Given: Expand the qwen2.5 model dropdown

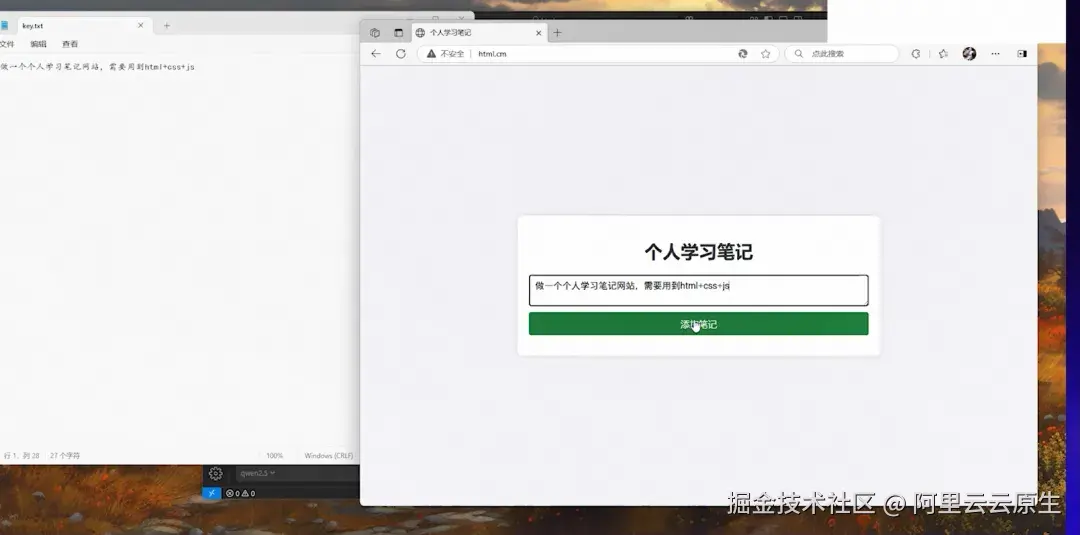Looking at the screenshot, I should tap(258, 473).
